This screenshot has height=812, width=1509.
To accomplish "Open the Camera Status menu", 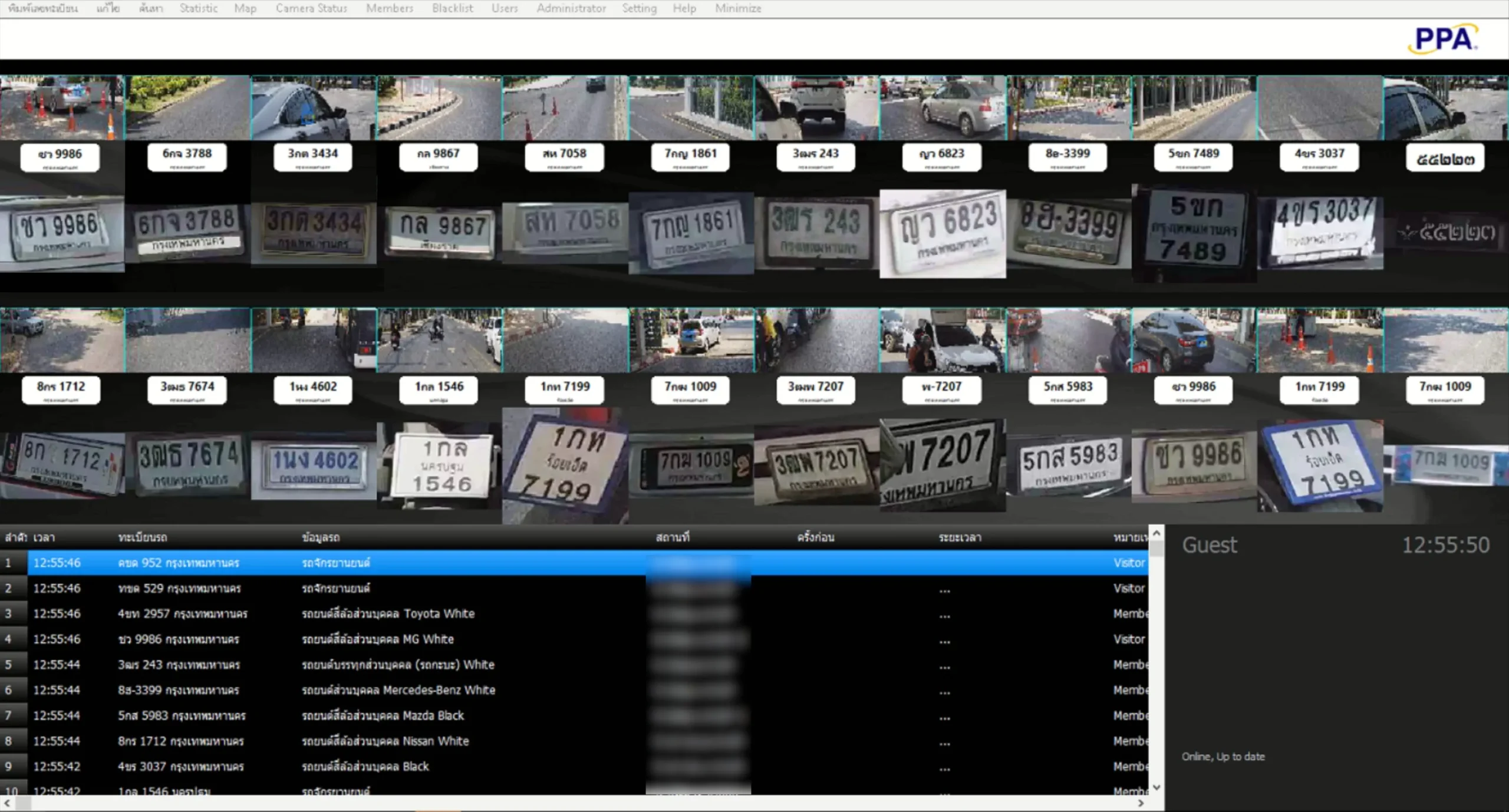I will 311,8.
